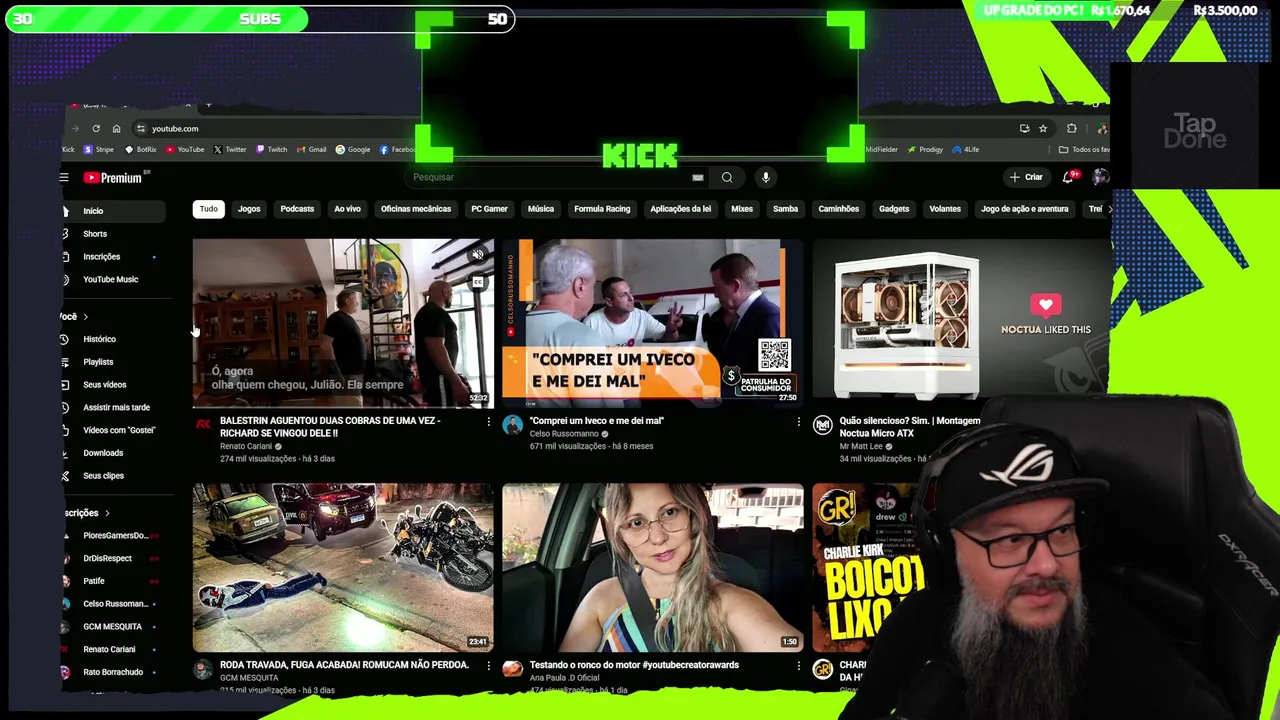Image resolution: width=1280 pixels, height=720 pixels.
Task: Open options menu for Balestrin video
Action: point(488,422)
